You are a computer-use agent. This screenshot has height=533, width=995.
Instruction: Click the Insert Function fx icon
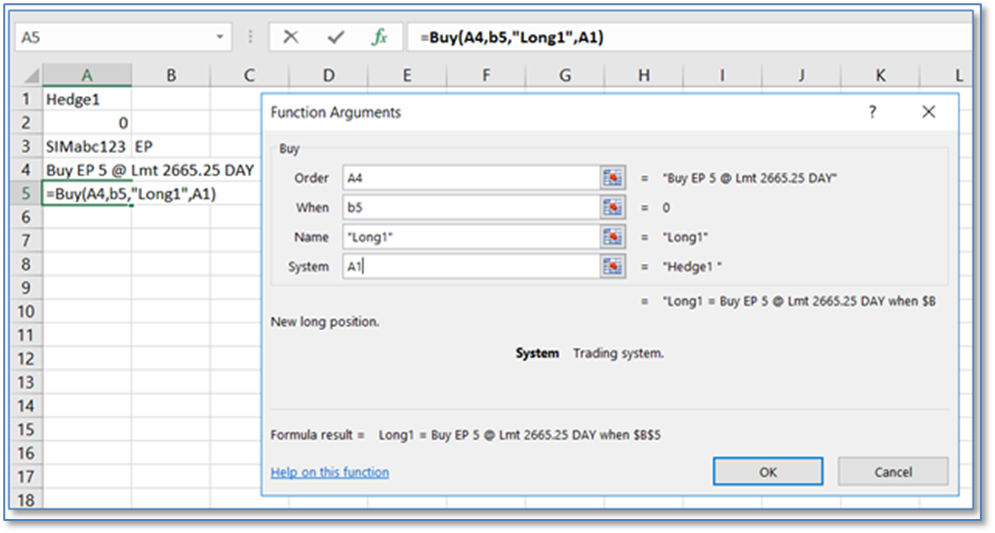[x=379, y=37]
